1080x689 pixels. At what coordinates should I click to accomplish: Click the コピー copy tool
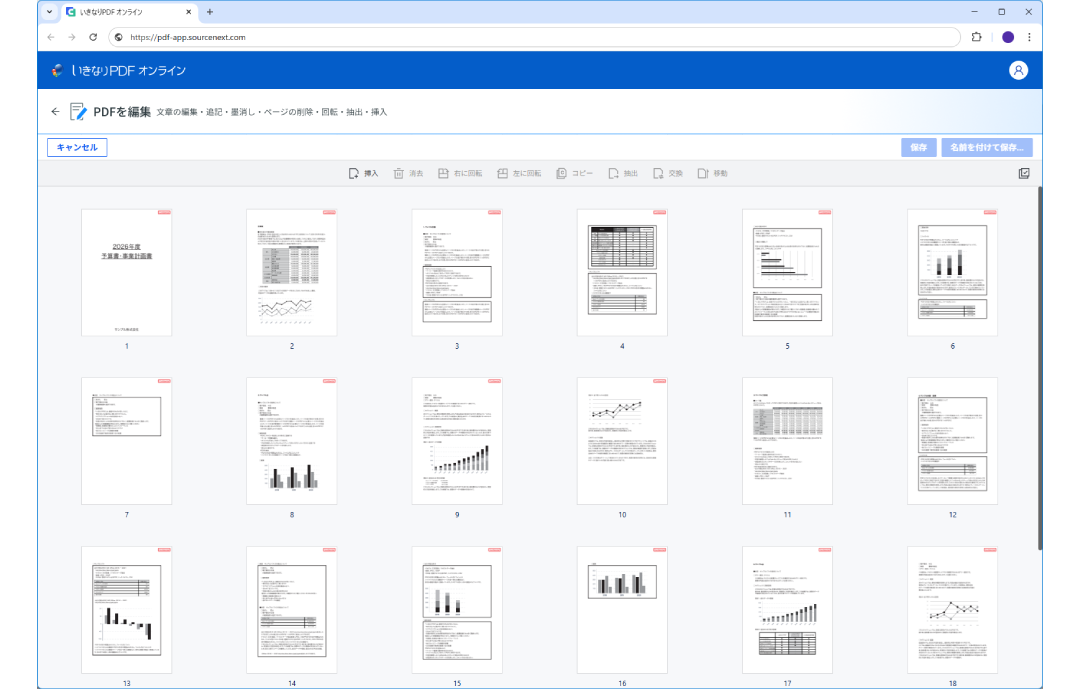pyautogui.click(x=574, y=174)
